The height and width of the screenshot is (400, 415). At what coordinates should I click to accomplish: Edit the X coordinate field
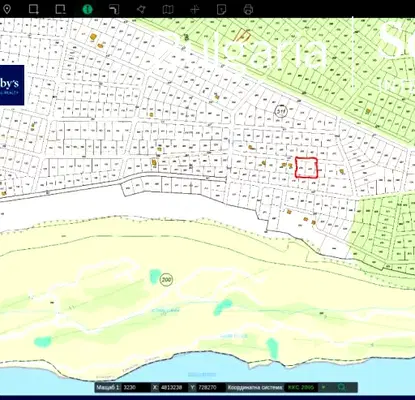point(174,387)
